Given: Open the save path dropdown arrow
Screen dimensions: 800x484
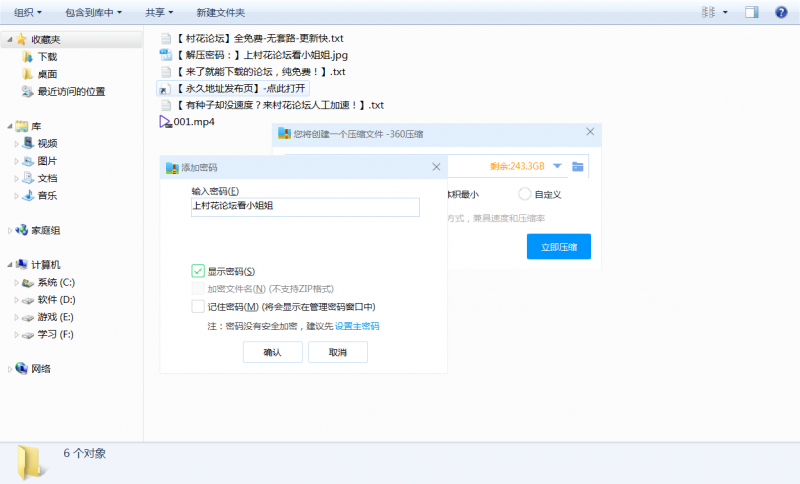Looking at the screenshot, I should point(557,166).
